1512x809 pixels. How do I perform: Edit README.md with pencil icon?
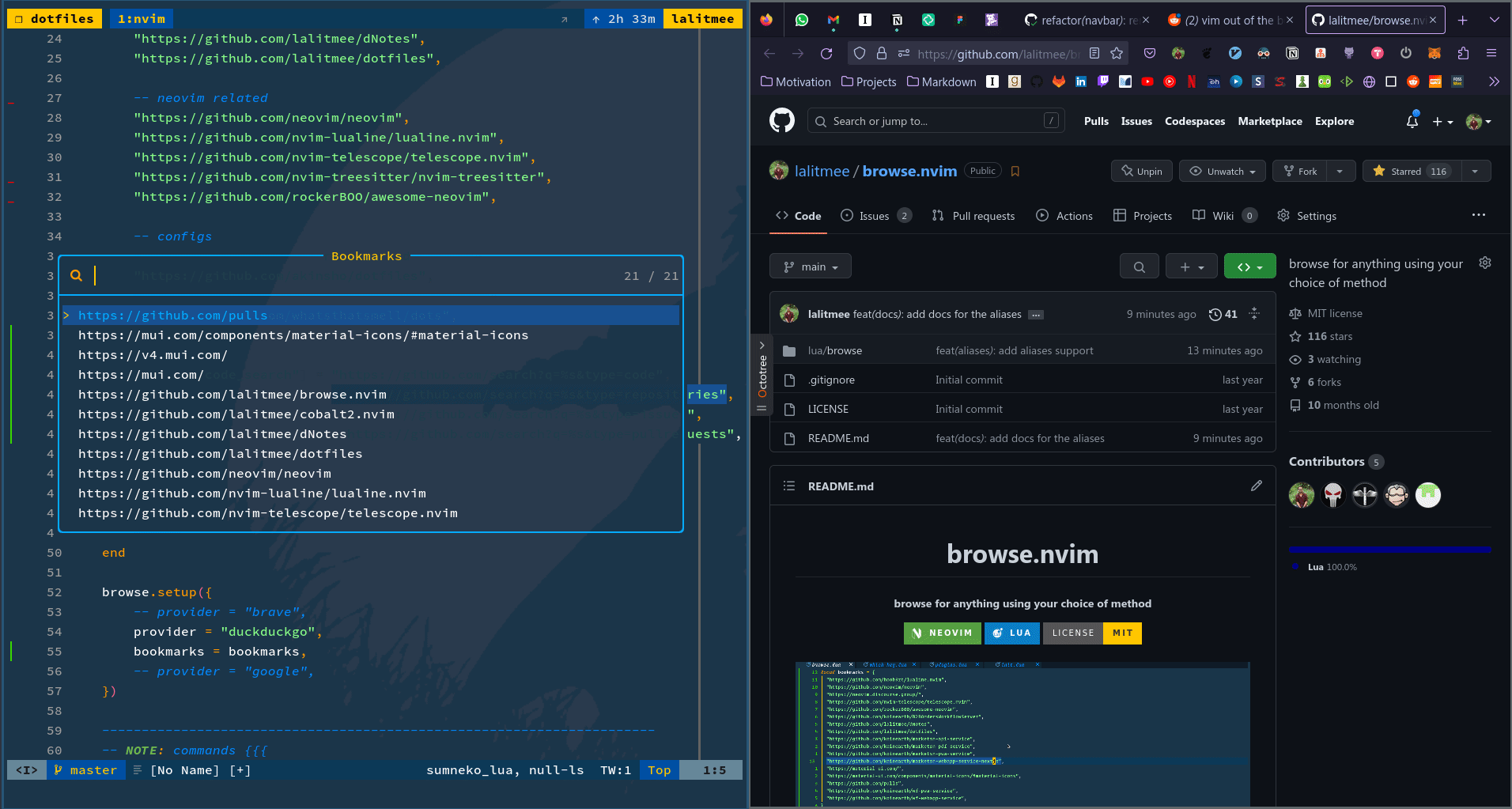tap(1257, 486)
